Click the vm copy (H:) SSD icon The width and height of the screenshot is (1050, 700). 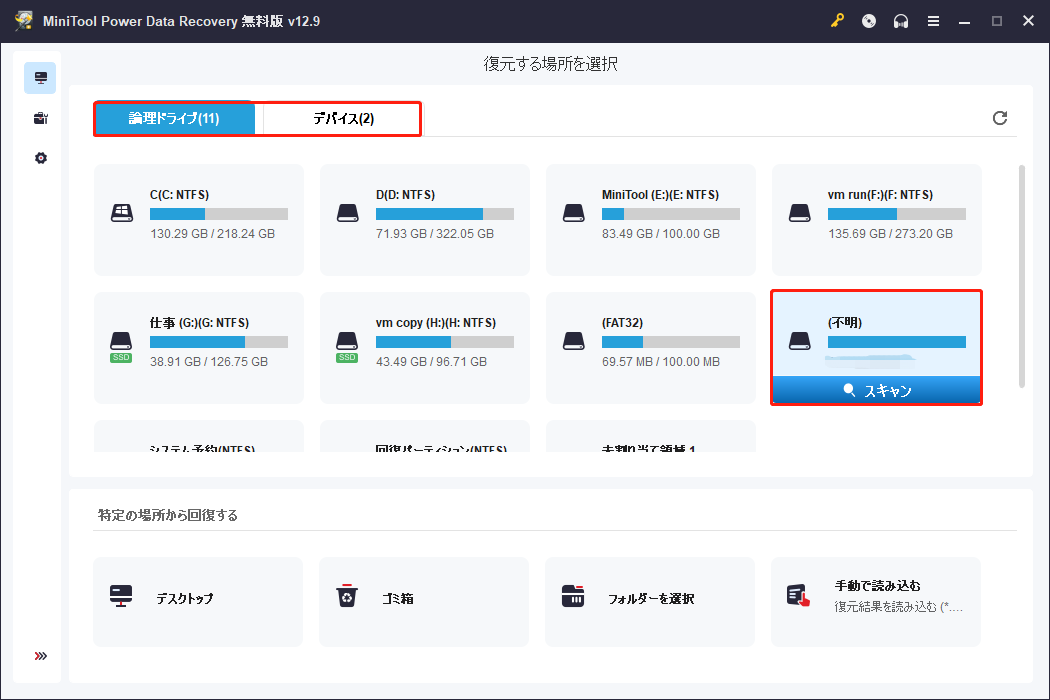347,346
